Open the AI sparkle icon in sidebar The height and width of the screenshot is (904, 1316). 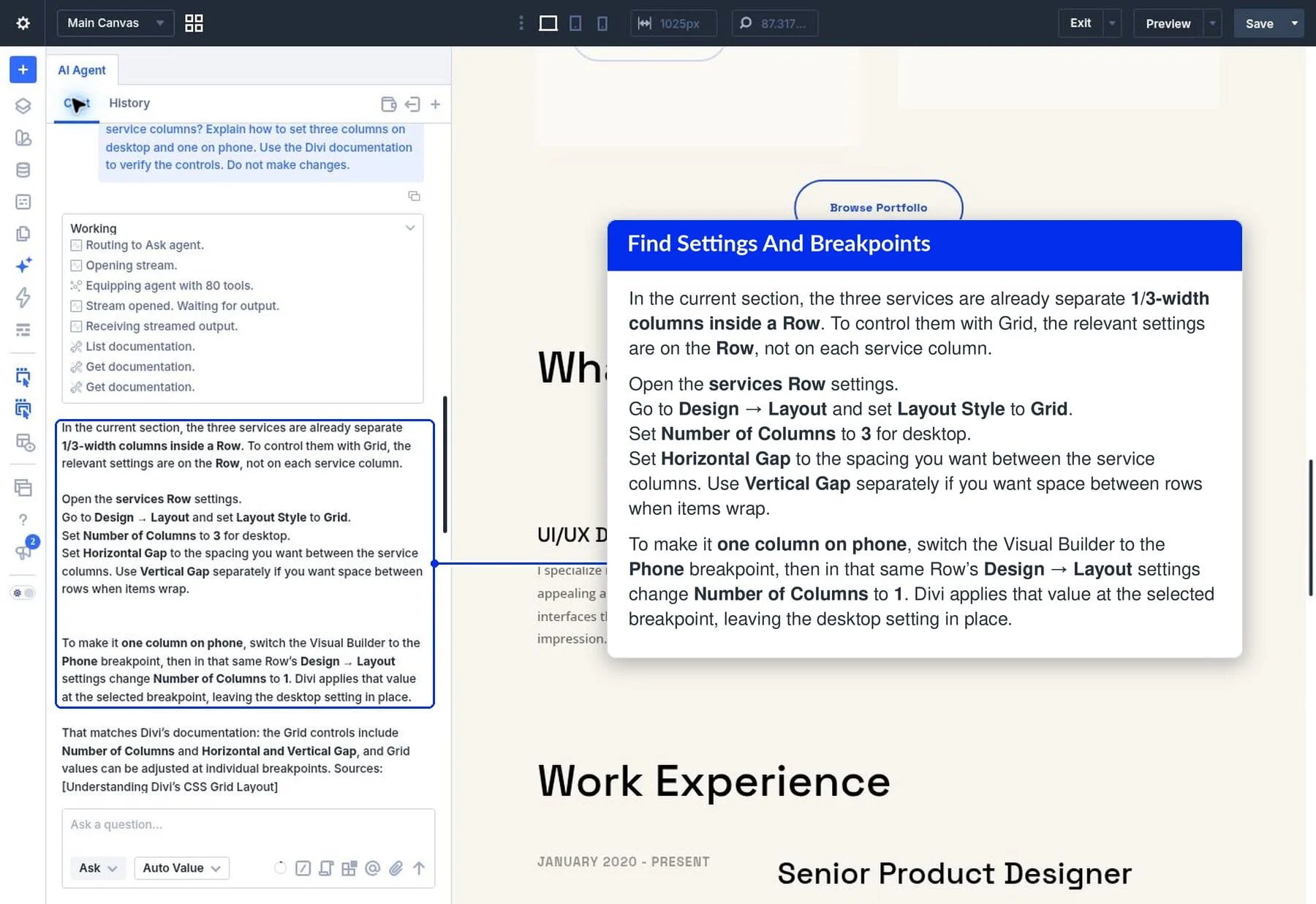23,265
